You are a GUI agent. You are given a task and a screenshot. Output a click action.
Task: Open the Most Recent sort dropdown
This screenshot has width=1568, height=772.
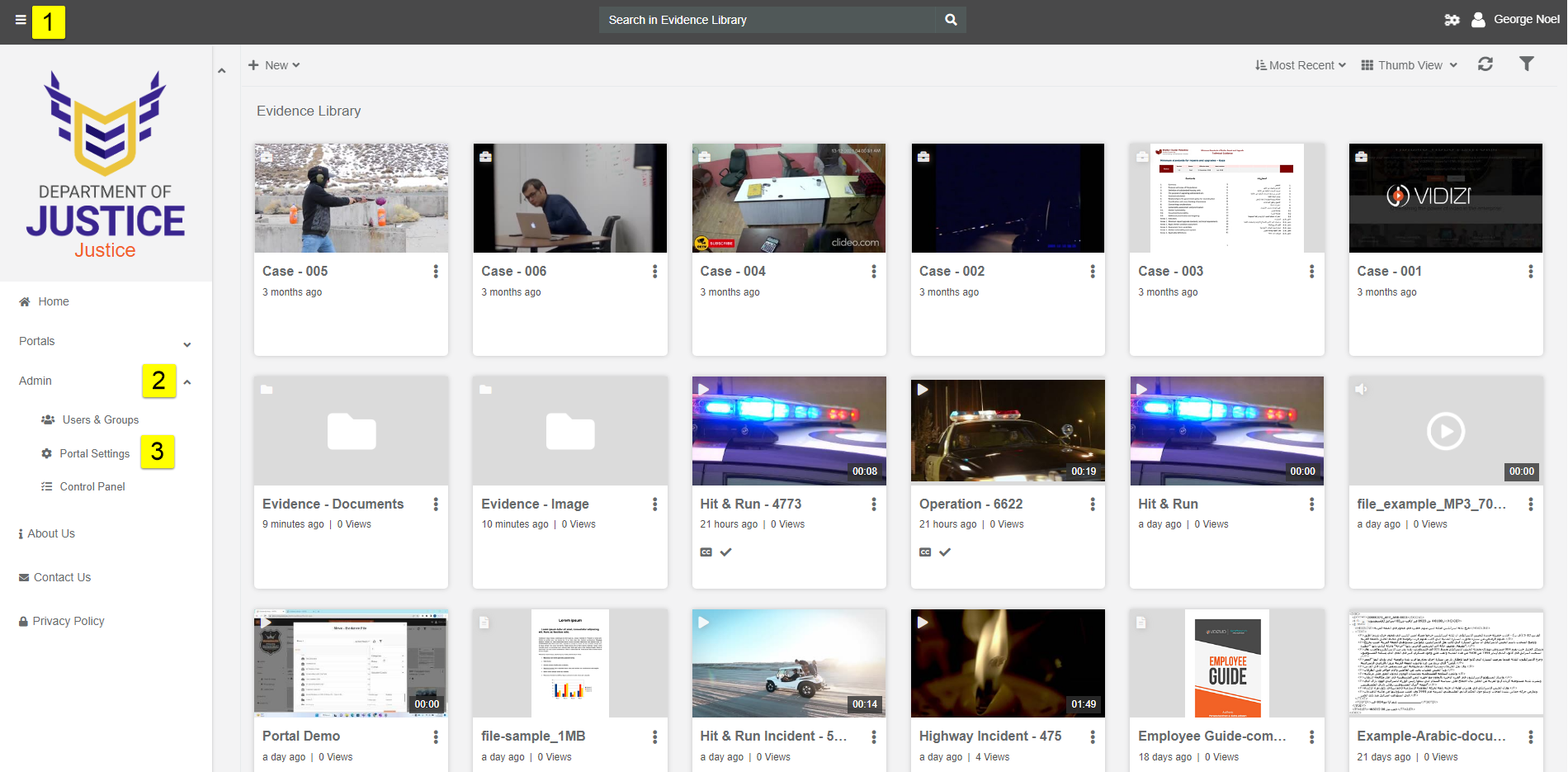(x=1301, y=65)
